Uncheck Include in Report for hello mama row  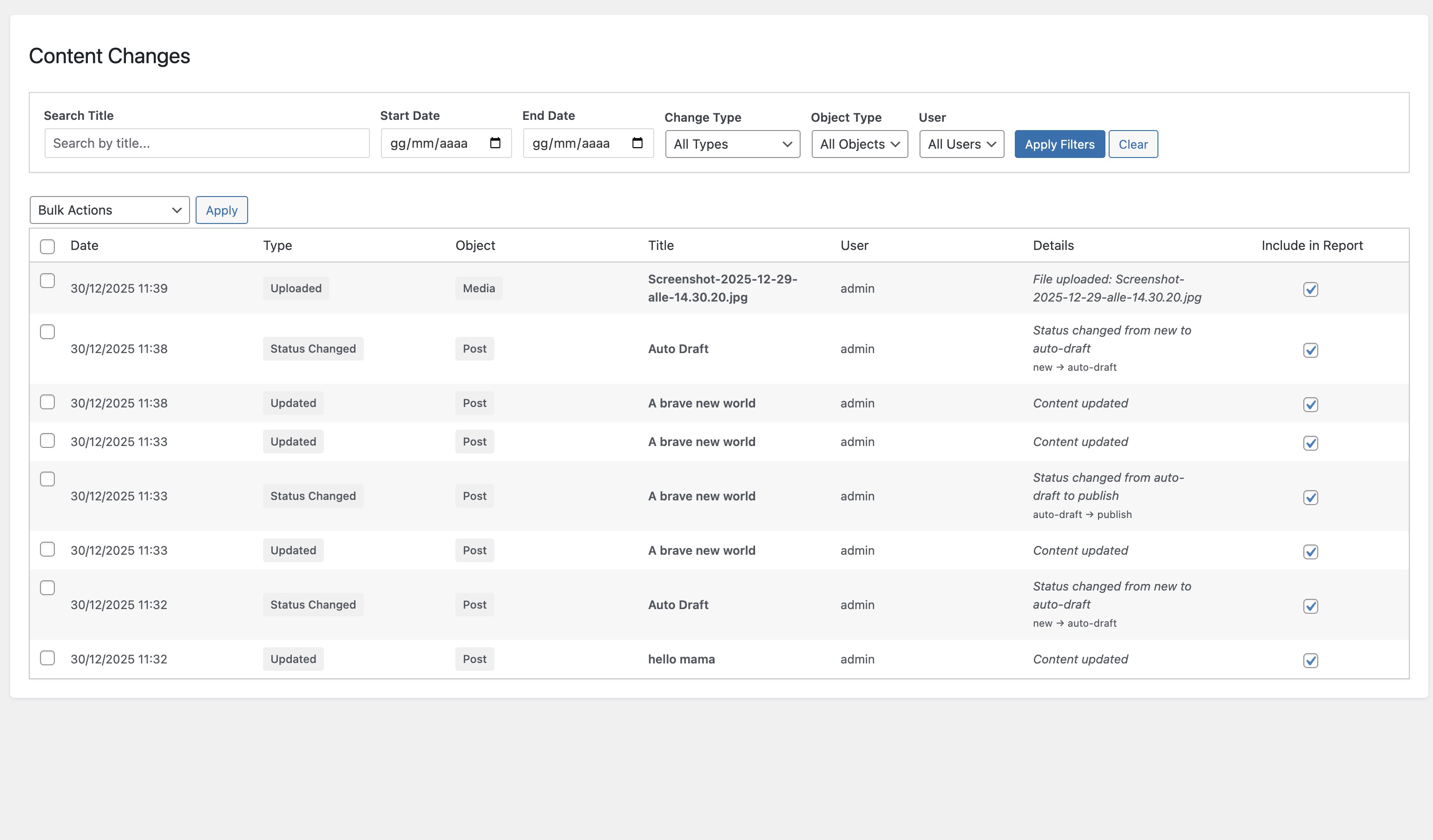pyautogui.click(x=1310, y=660)
